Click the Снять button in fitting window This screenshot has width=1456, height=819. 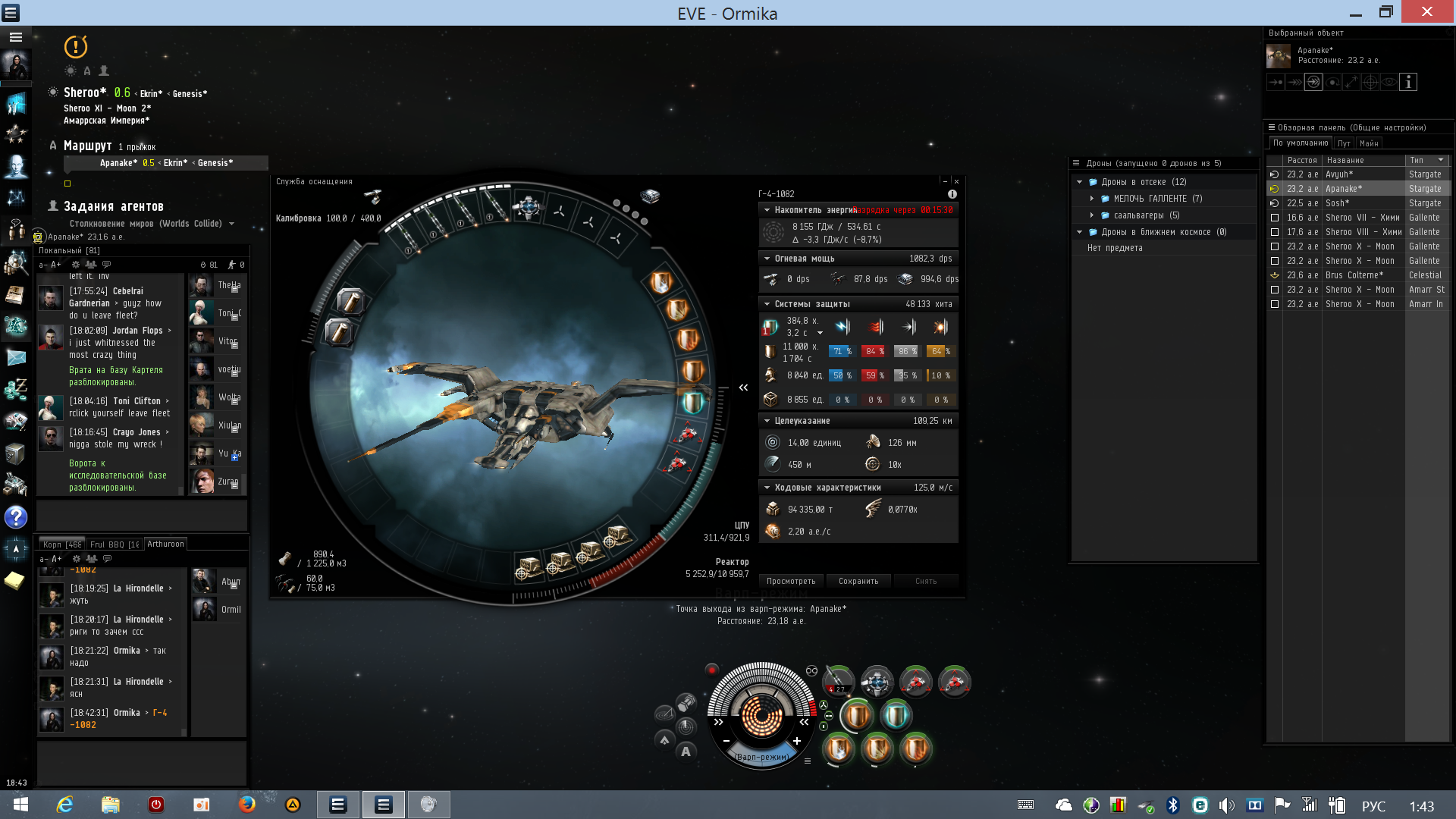tap(926, 581)
